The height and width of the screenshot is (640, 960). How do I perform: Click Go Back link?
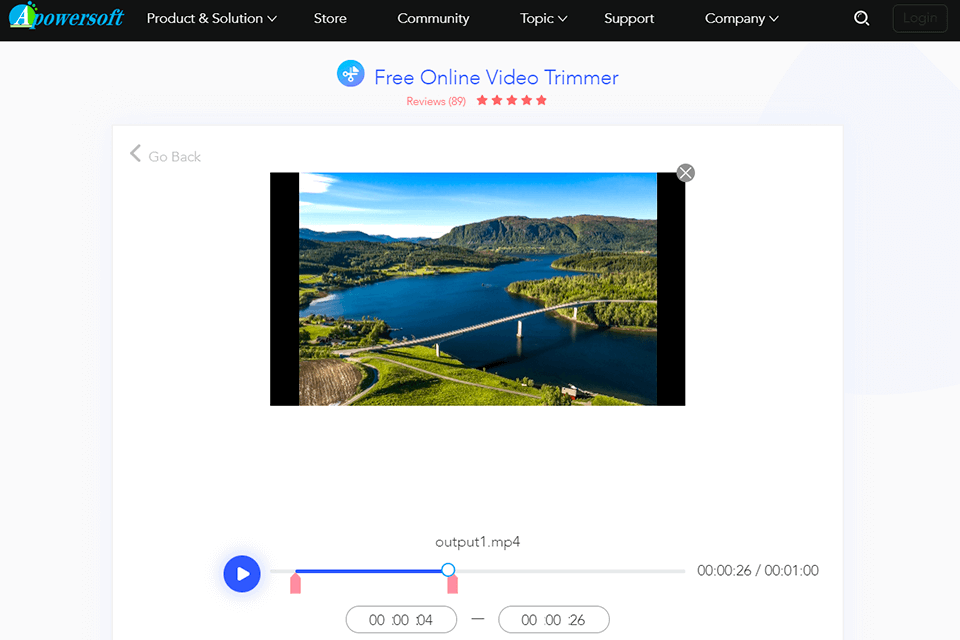pos(174,157)
